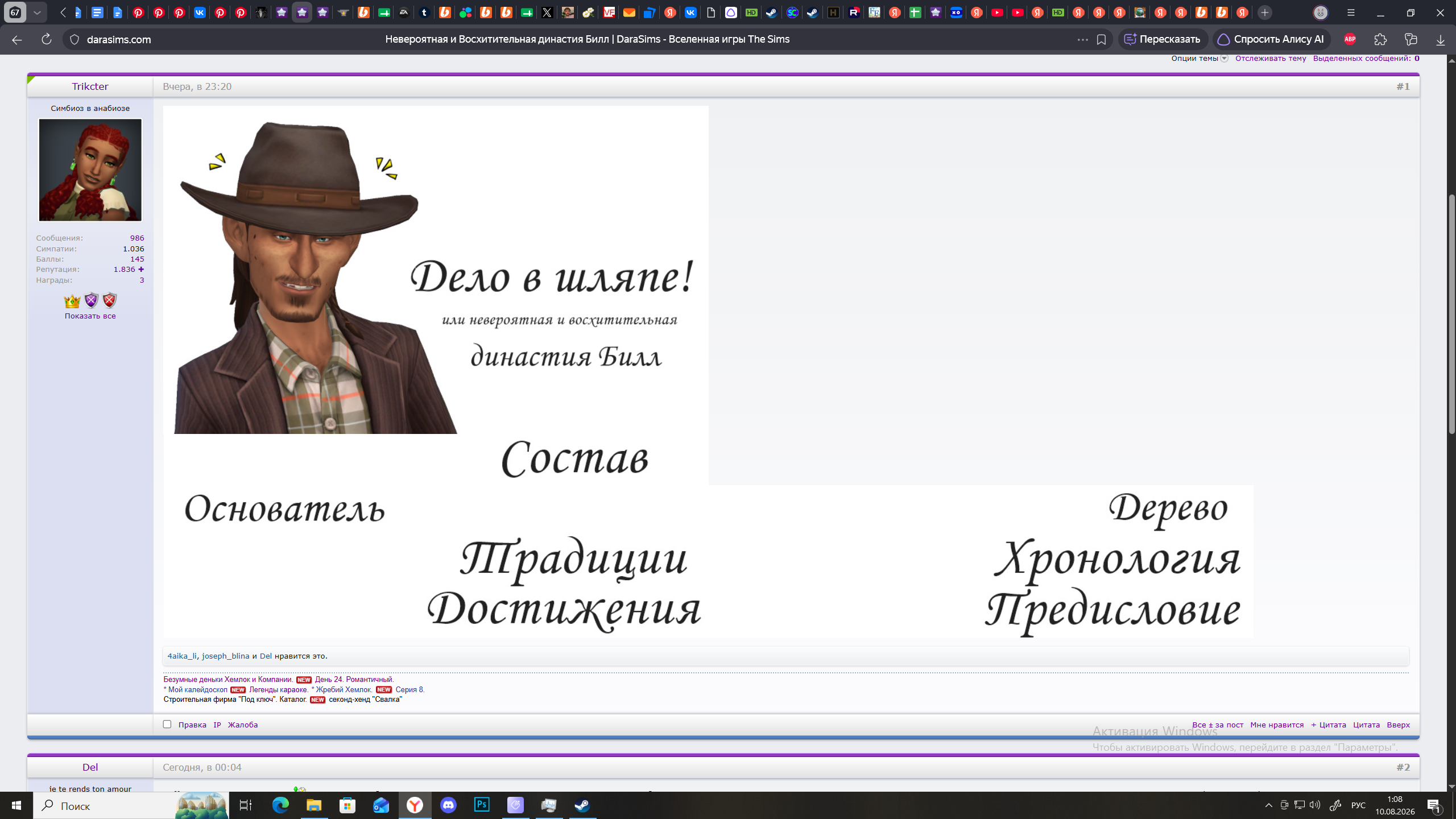Open the browser hamburger menu
This screenshot has height=819, width=1456.
1351,13
